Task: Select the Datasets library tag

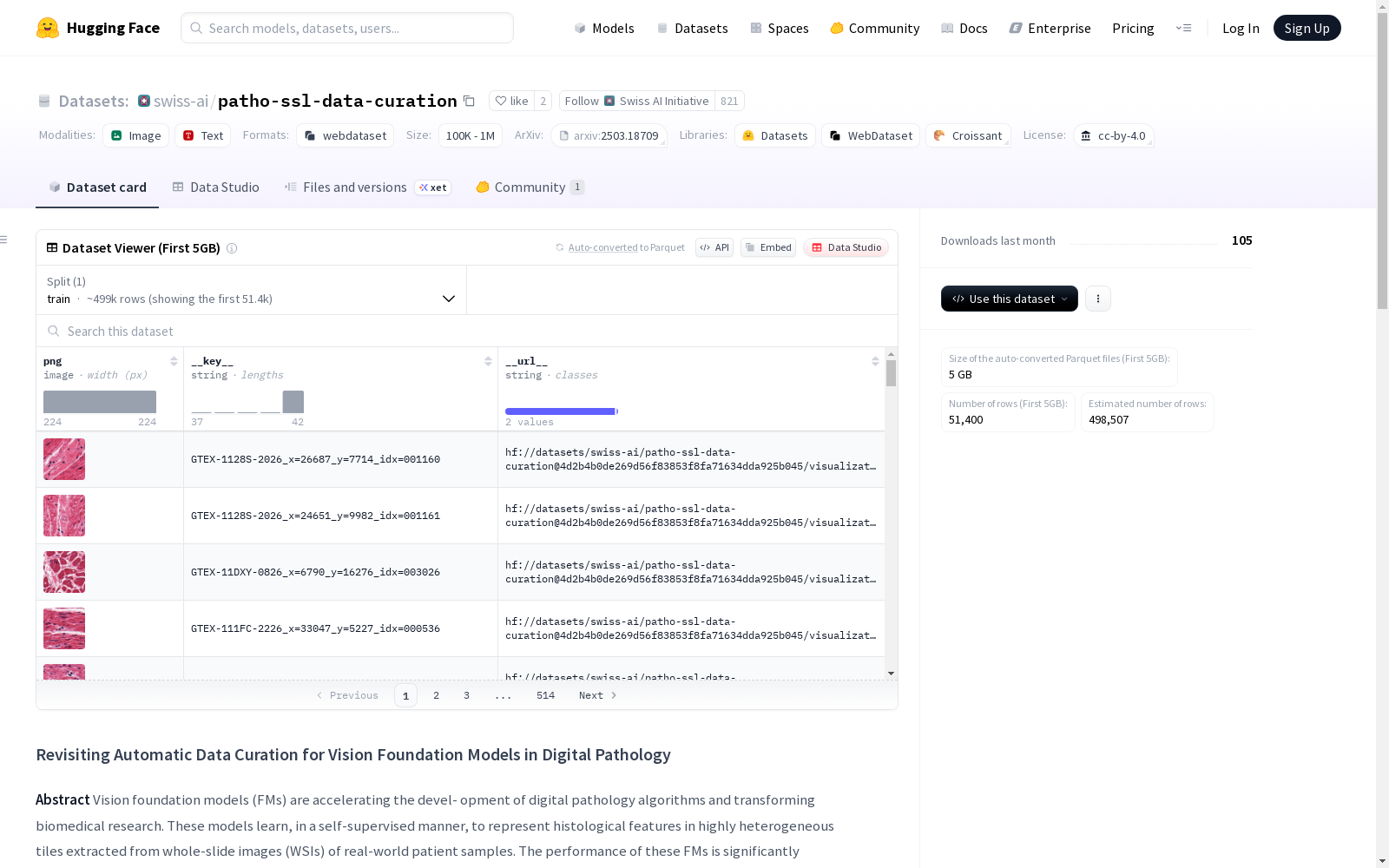Action: point(775,135)
